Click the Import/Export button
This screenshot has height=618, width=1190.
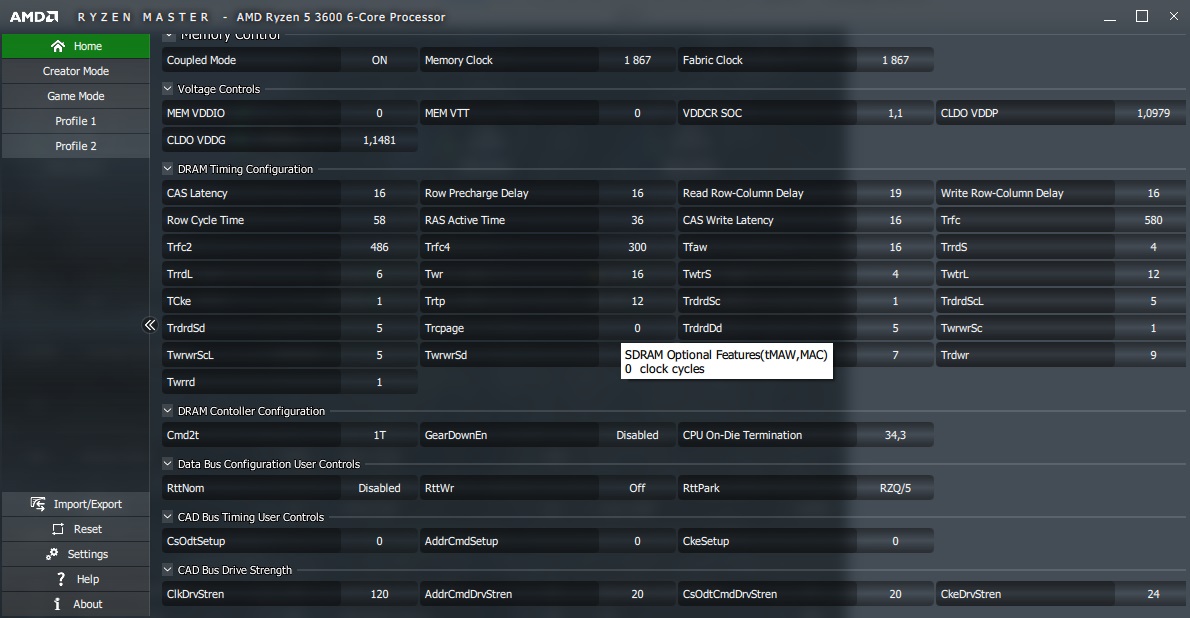76,504
